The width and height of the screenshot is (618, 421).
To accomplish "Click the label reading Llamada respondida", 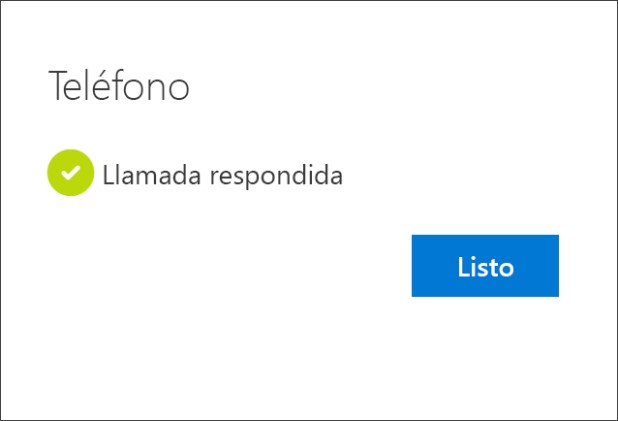I will pos(223,176).
